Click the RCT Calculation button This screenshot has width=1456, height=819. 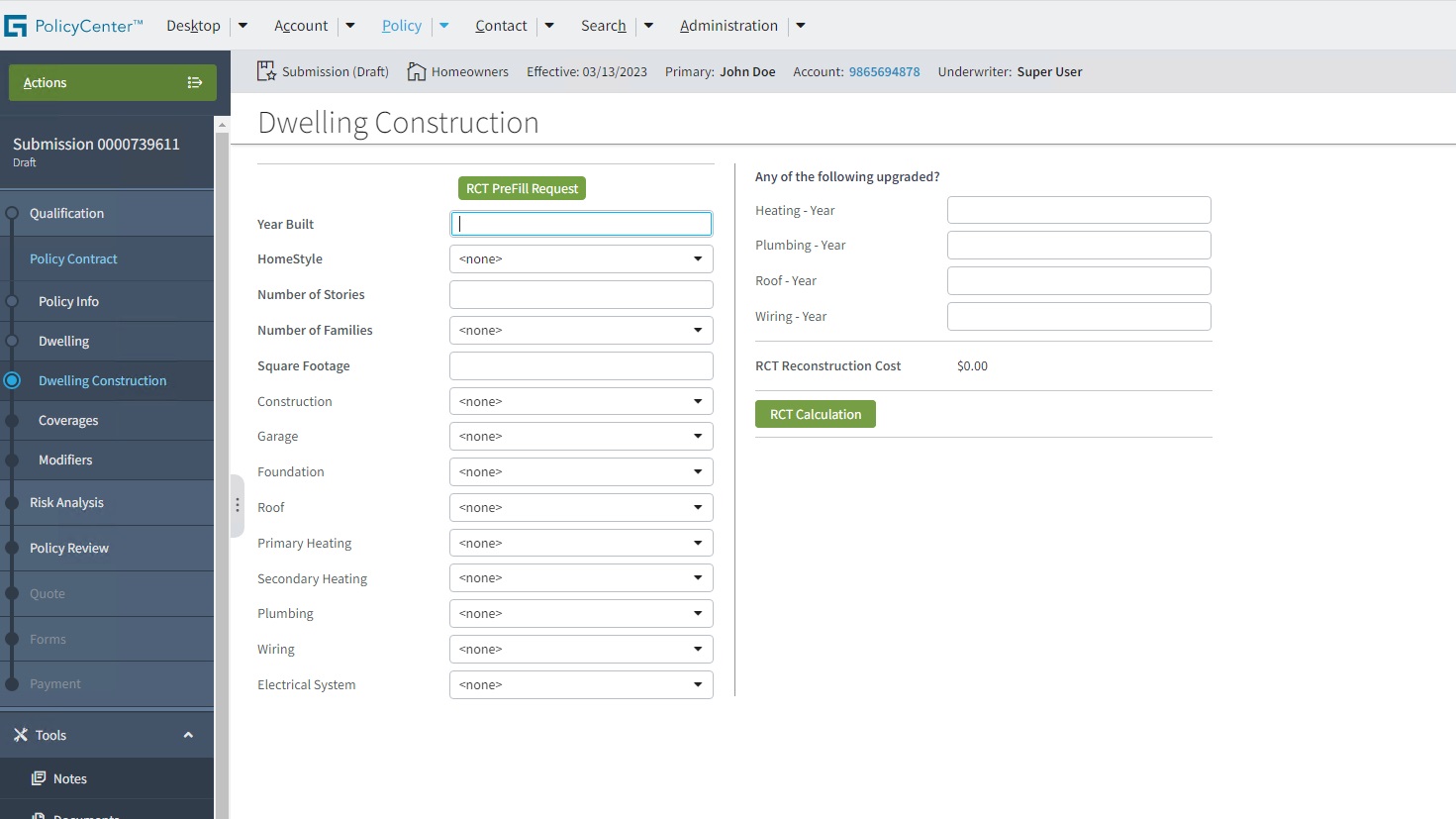coord(815,415)
